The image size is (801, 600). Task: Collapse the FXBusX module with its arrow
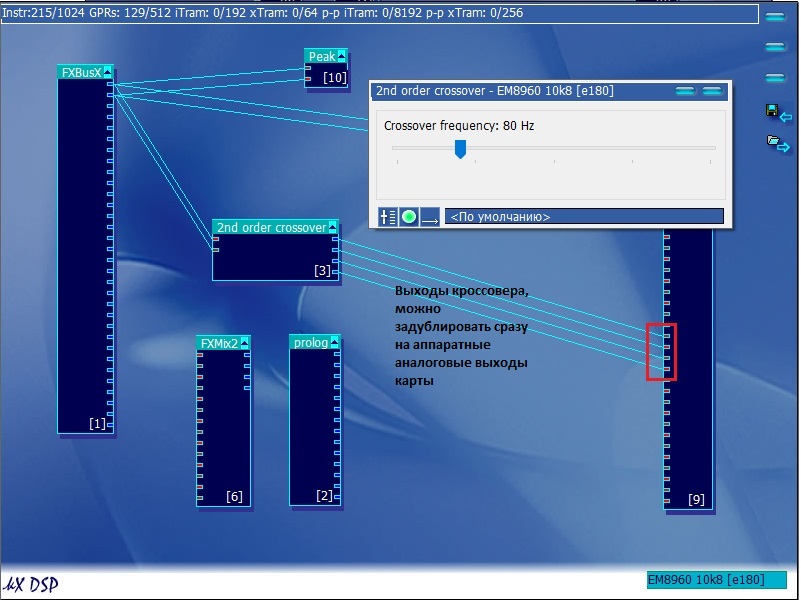tap(107, 72)
